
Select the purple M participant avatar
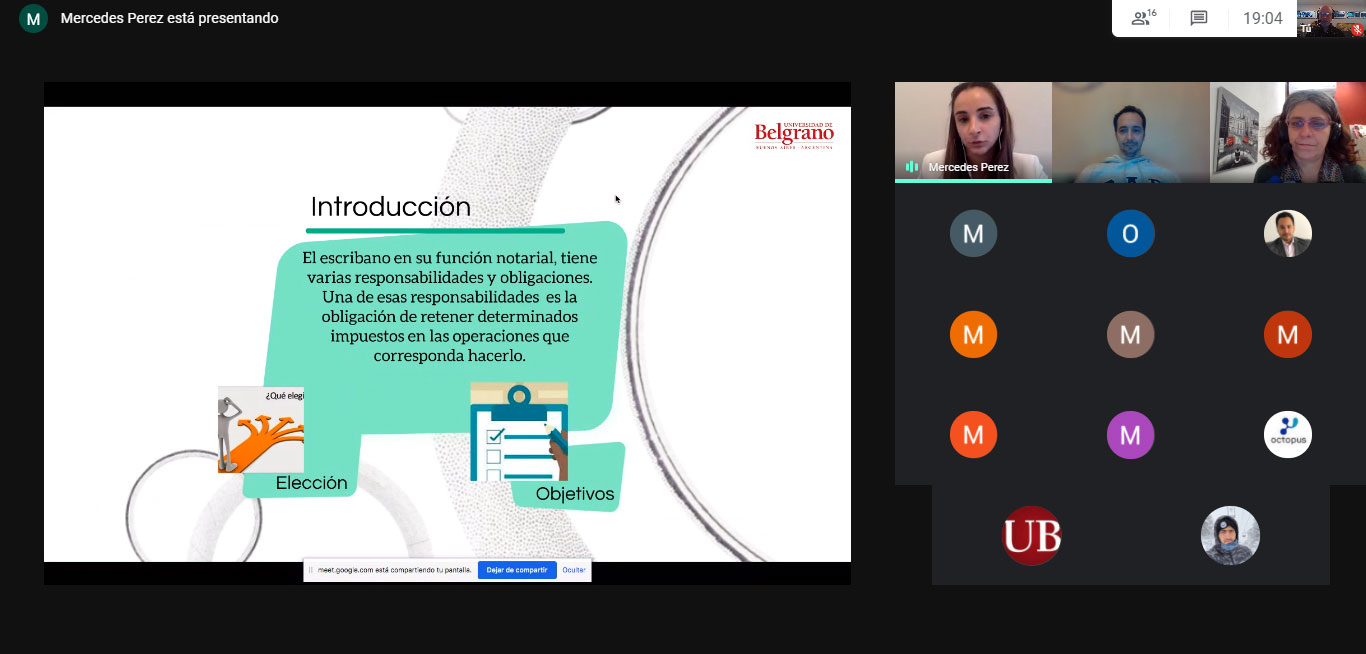tap(1130, 435)
